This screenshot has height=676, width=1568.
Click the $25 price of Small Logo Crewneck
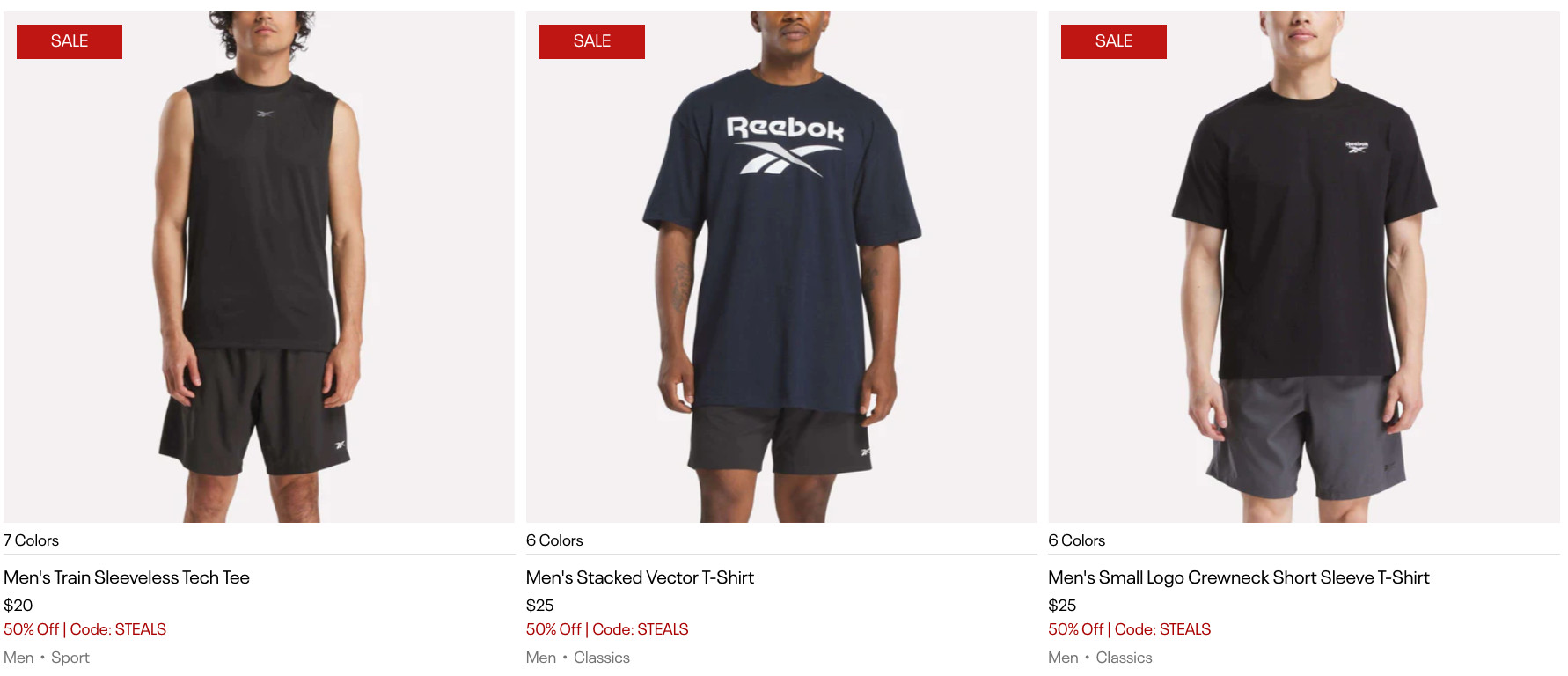coord(1062,606)
